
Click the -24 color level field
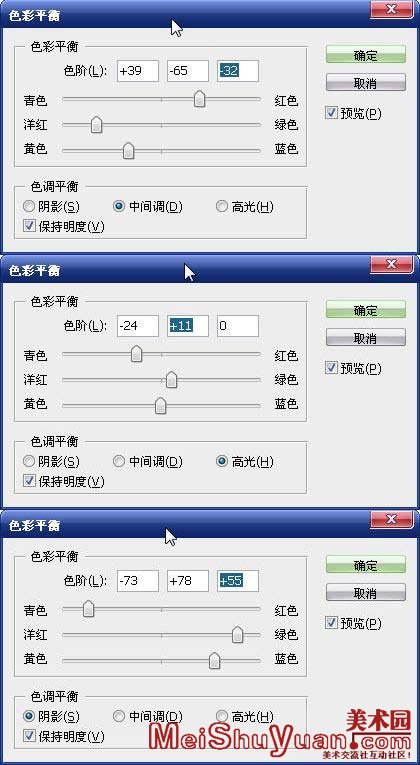(138, 325)
